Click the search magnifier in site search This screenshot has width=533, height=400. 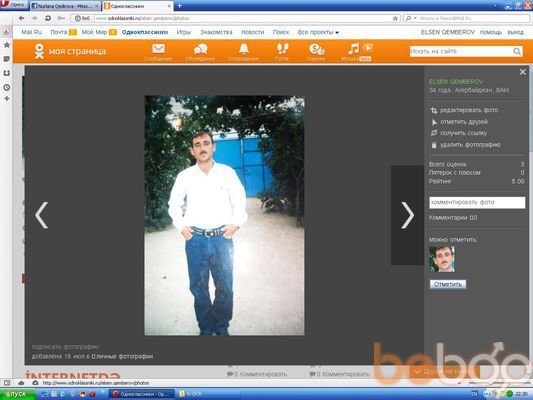pyautogui.click(x=517, y=51)
